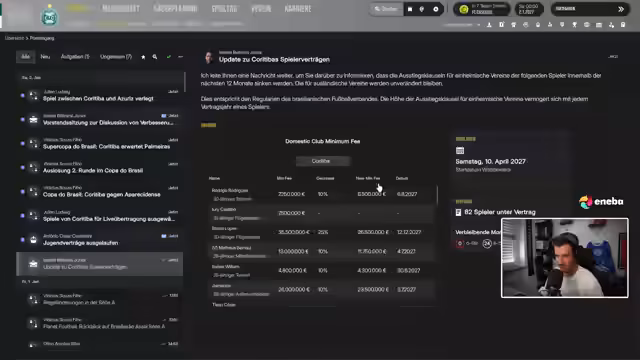Click the green checkmark mark-read icon
Viewport: 640px width, 360px height.
[x=169, y=57]
